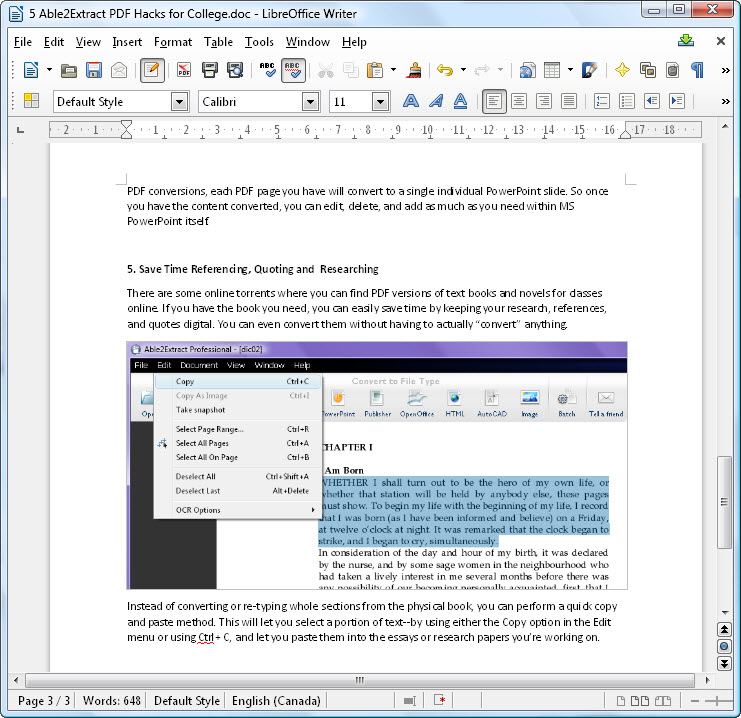Click English (Canada) language in status bar
This screenshot has width=741, height=718.
click(276, 701)
